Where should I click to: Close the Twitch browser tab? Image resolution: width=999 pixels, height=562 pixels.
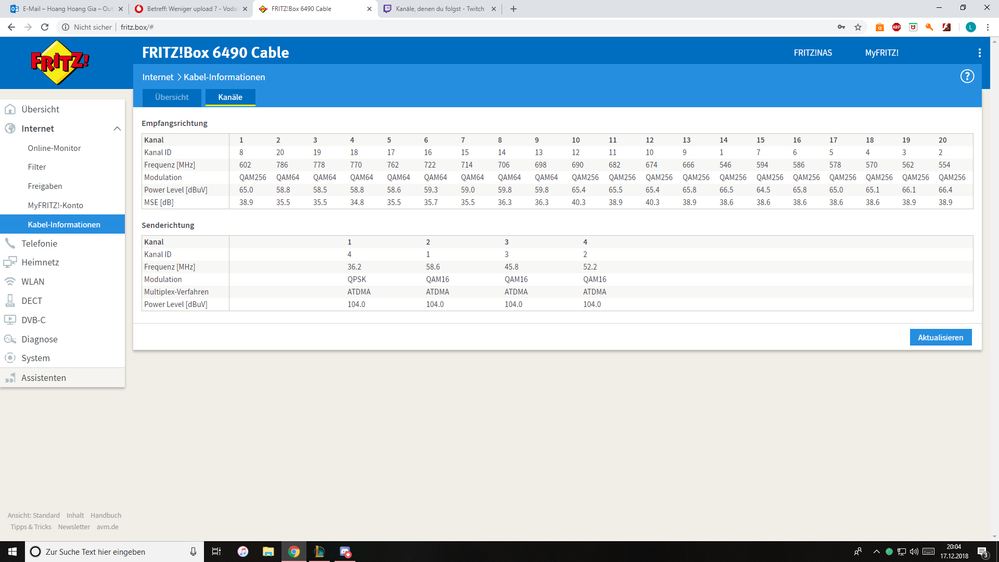[493, 9]
